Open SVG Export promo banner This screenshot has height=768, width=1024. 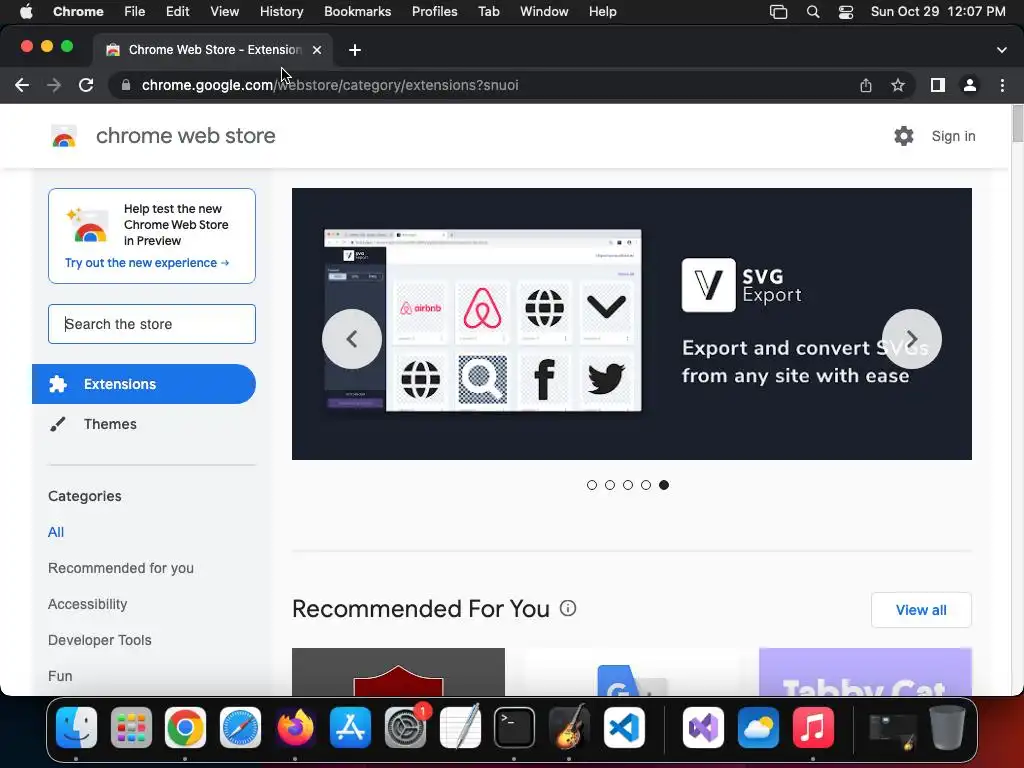[632, 324]
